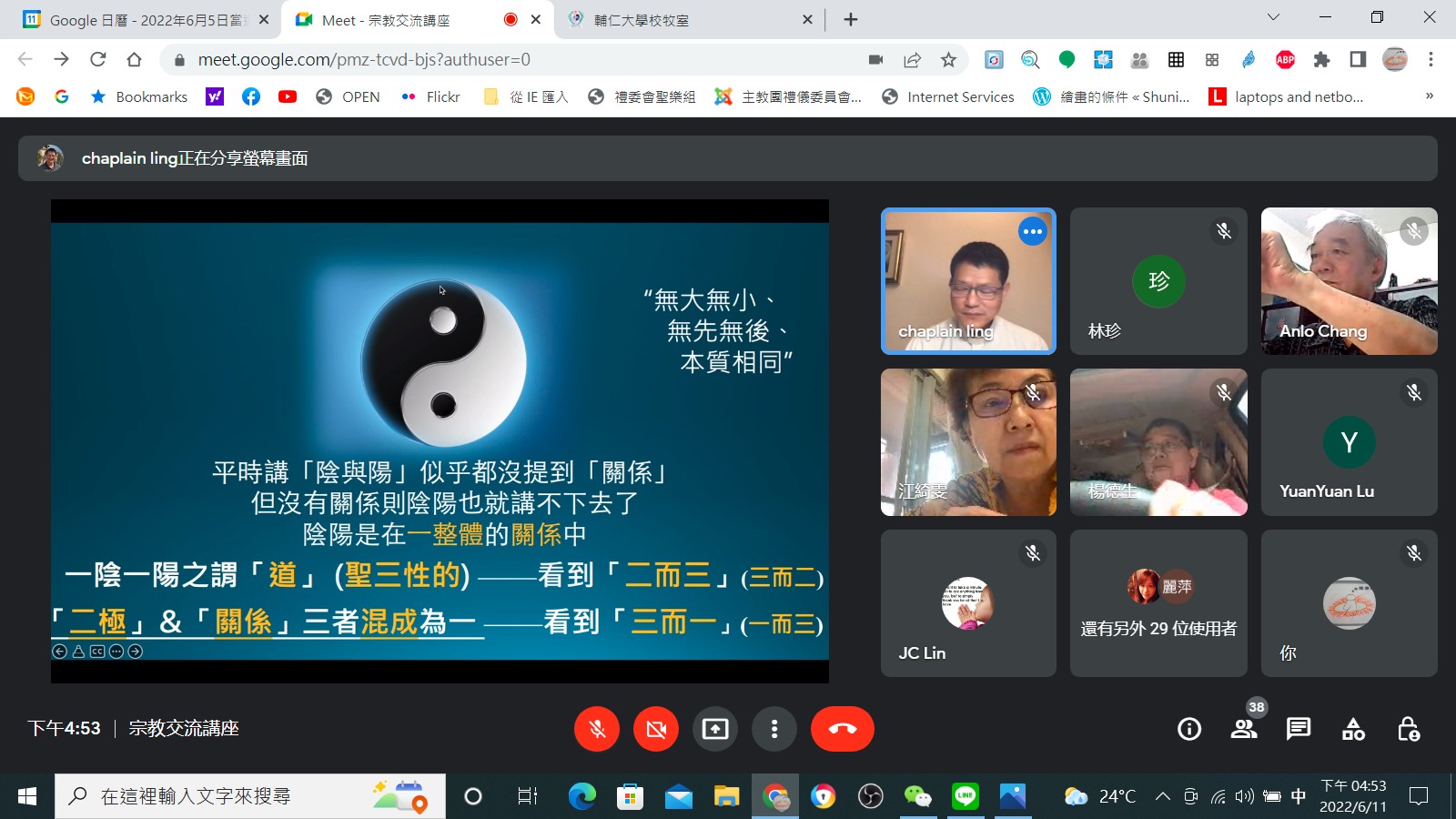This screenshot has width=1456, height=819.
Task: Switch to Google Calendar tab
Action: [x=146, y=19]
